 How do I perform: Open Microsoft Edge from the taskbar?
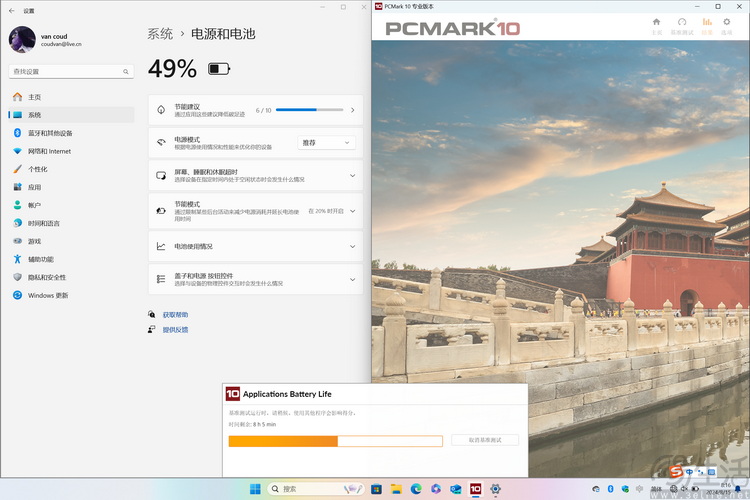[x=416, y=489]
